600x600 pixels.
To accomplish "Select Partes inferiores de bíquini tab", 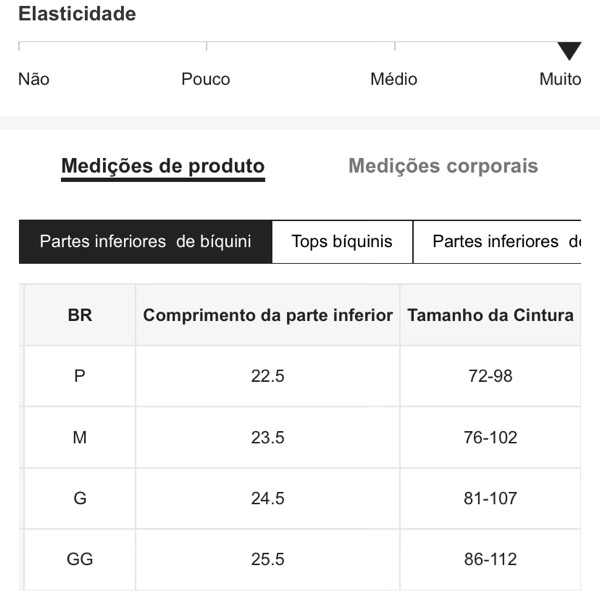I will [145, 241].
